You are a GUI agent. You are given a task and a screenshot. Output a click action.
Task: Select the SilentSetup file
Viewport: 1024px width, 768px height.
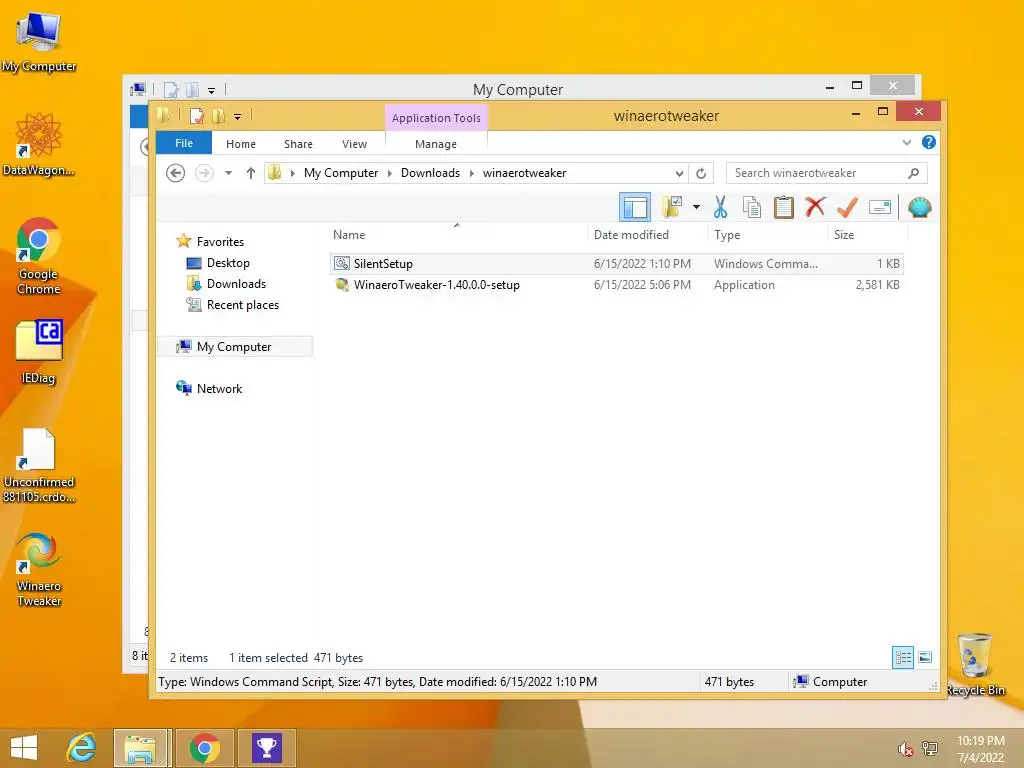(617, 264)
